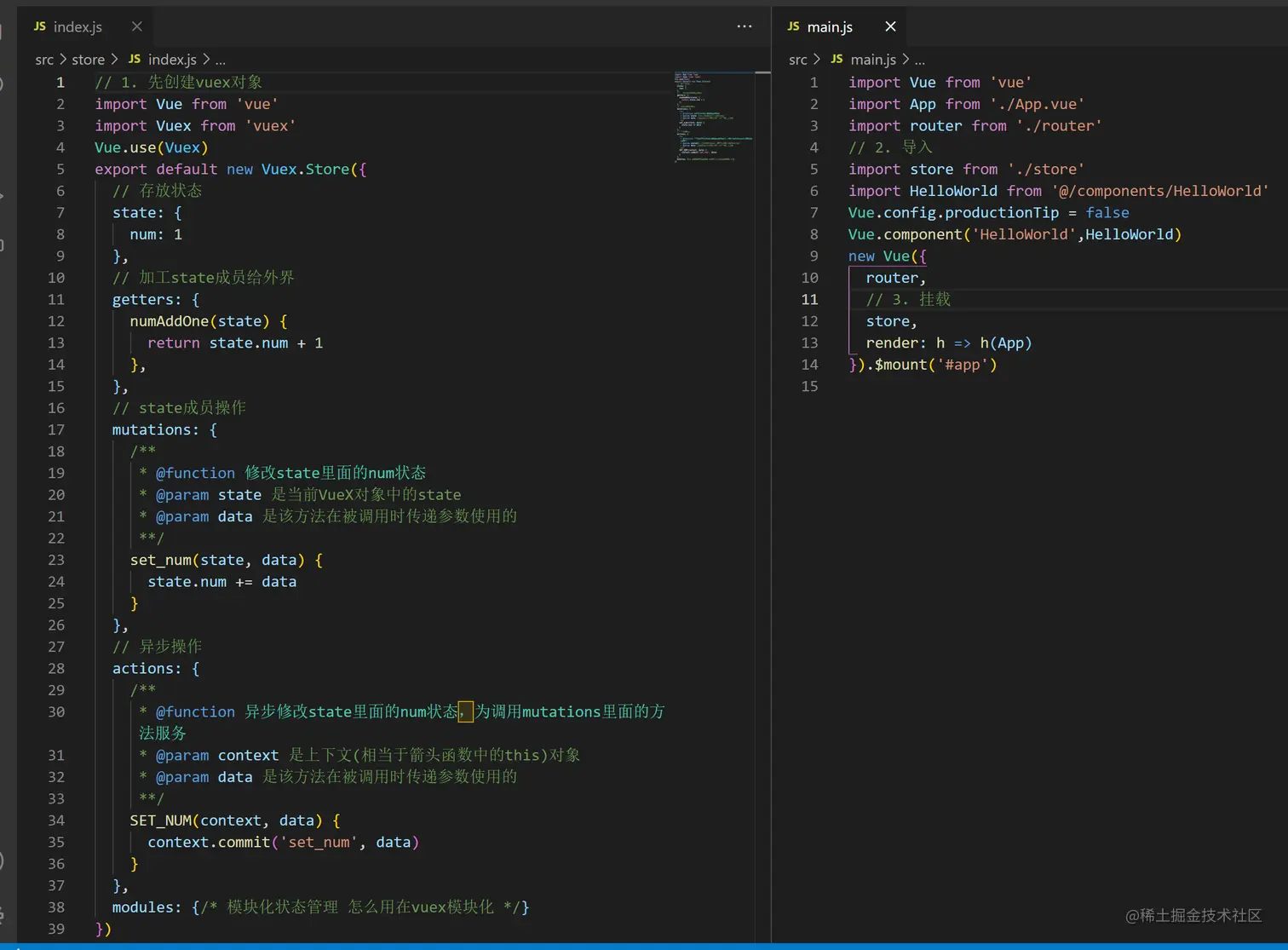The height and width of the screenshot is (950, 1288).
Task: Click line number 28 in index.js gutter
Action: click(x=56, y=669)
